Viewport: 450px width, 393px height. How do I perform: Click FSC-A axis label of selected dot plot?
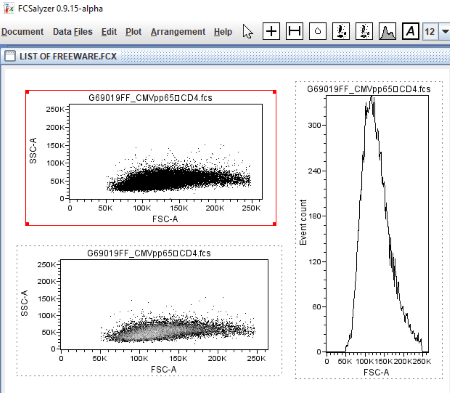click(165, 219)
